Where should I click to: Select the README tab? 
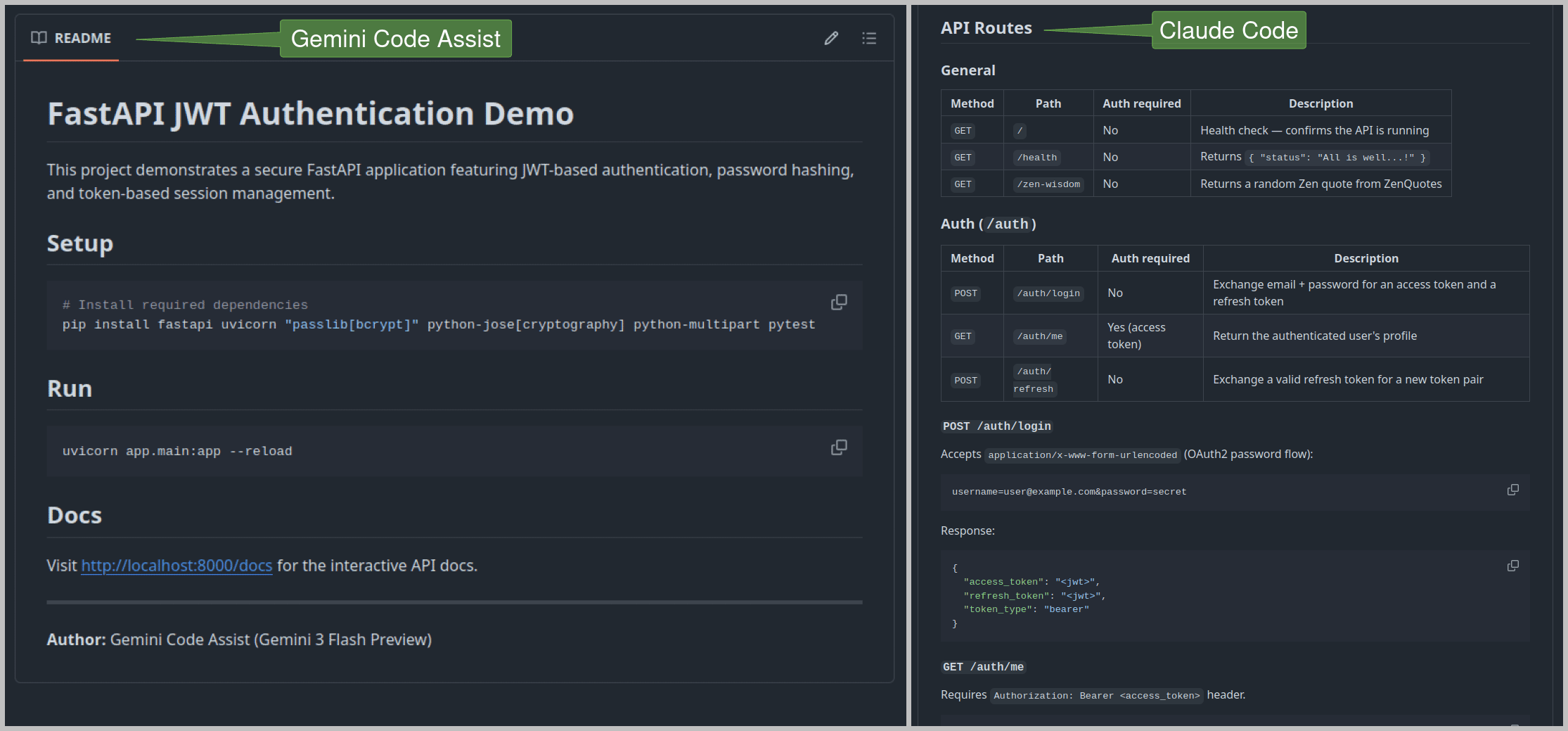point(71,38)
